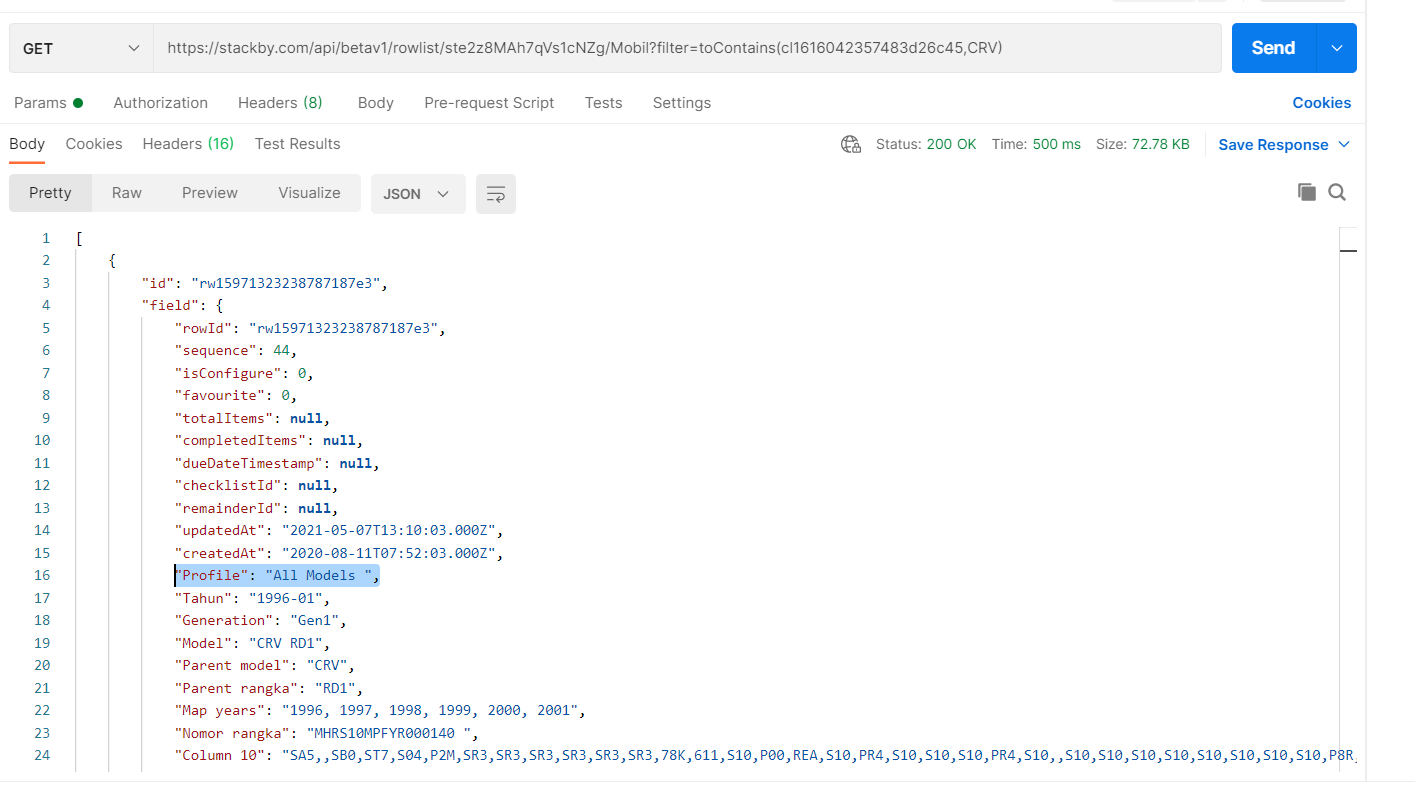
Task: Expand the Save Response dropdown
Action: pyautogui.click(x=1344, y=144)
